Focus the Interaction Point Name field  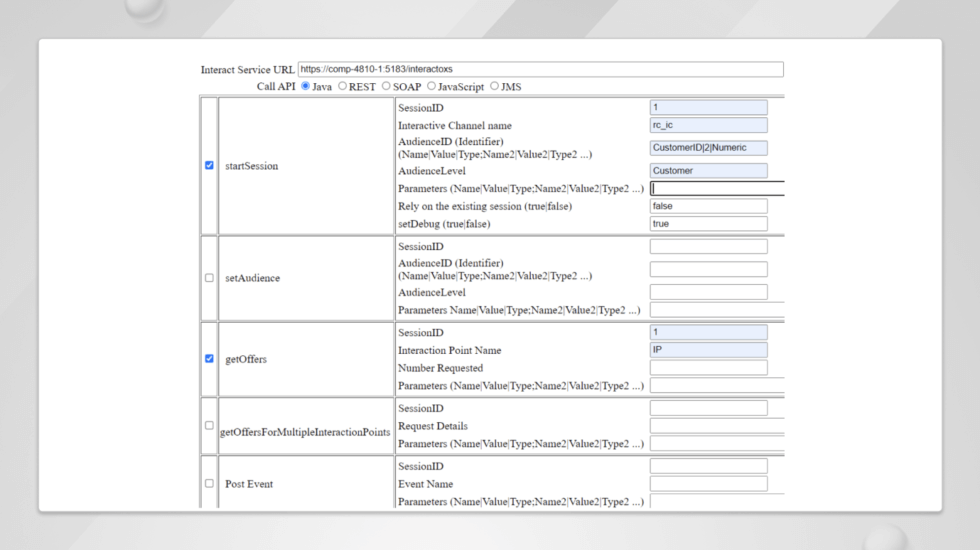709,350
